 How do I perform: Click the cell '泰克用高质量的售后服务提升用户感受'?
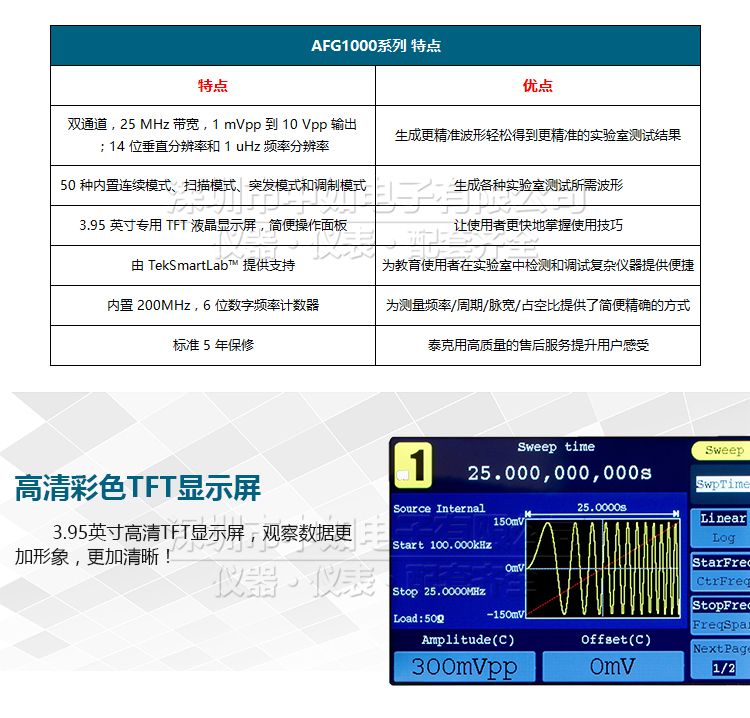538,345
